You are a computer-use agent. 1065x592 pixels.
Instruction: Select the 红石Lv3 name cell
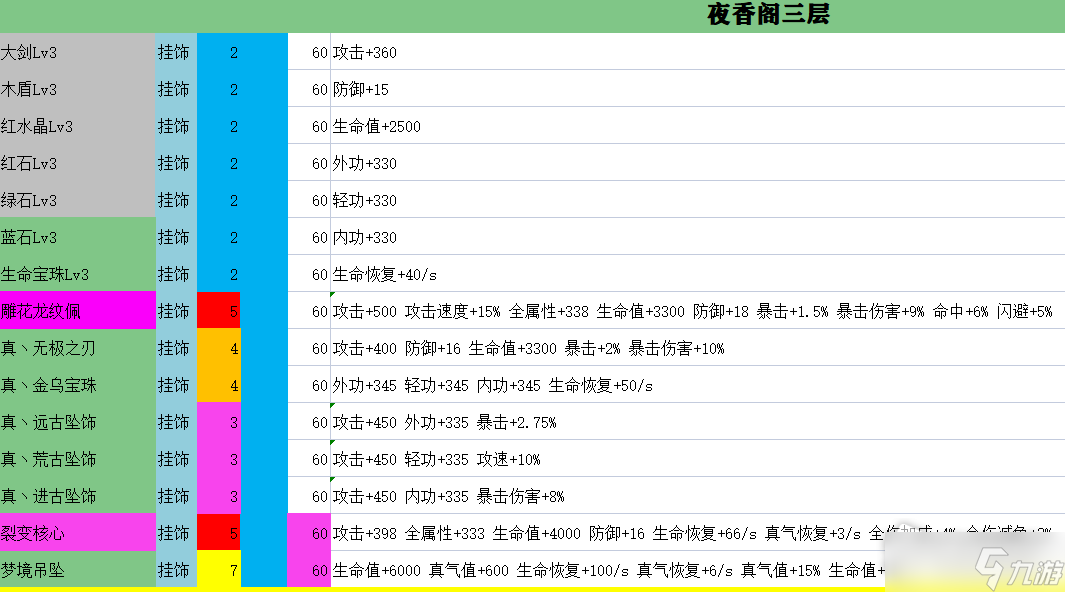tap(77, 163)
